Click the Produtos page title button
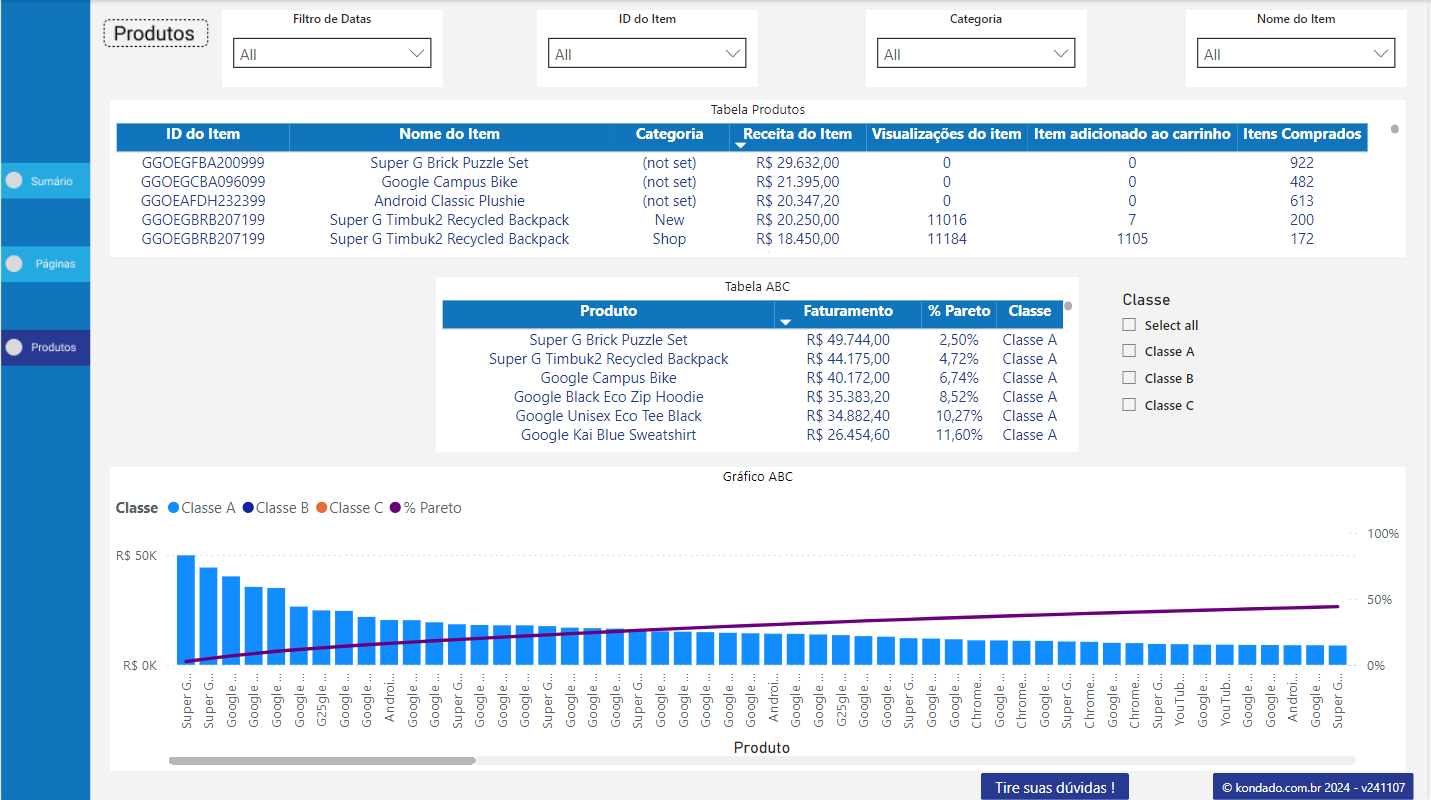 [x=155, y=32]
